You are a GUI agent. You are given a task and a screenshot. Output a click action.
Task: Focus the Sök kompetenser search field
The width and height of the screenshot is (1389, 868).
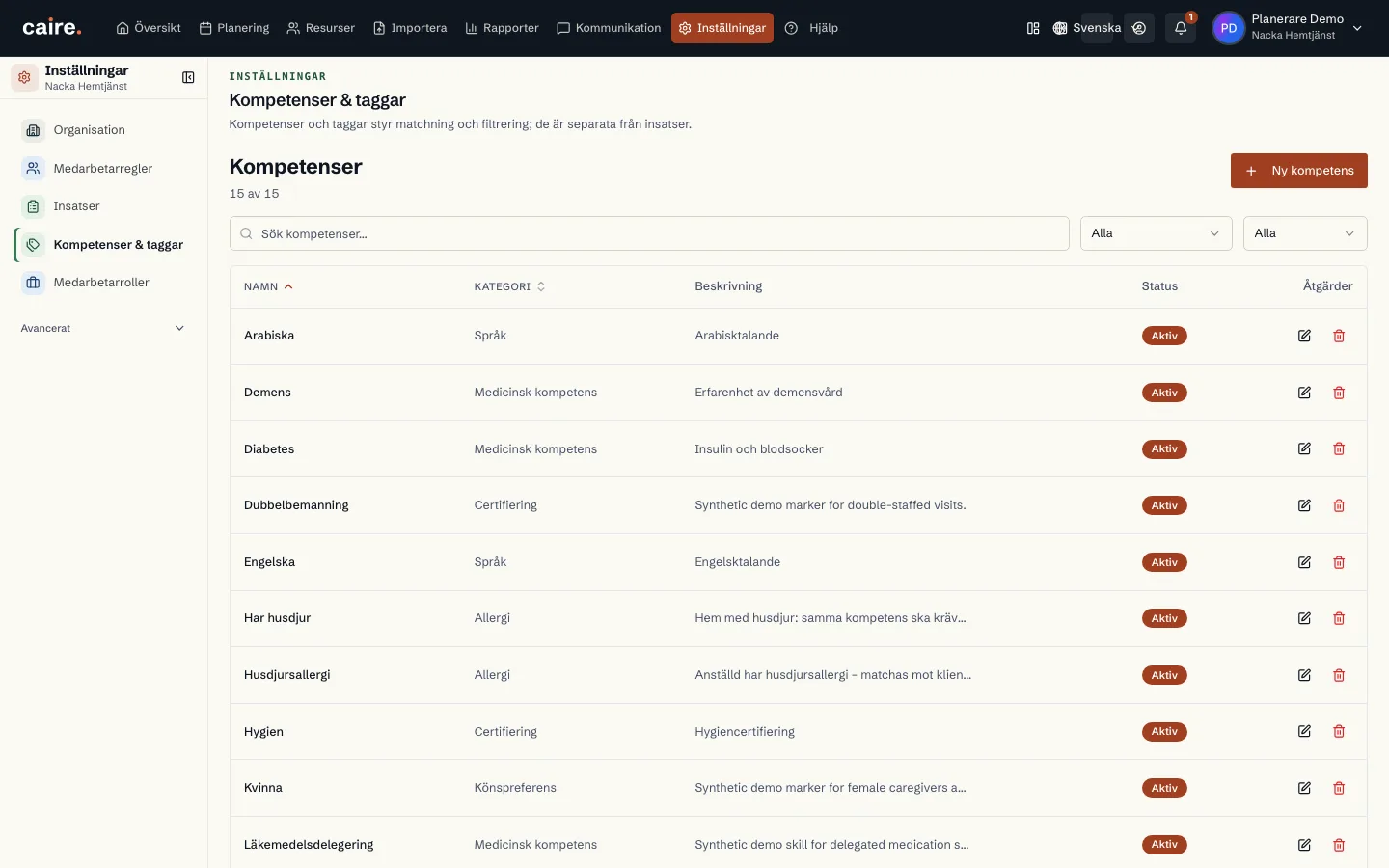pos(649,233)
